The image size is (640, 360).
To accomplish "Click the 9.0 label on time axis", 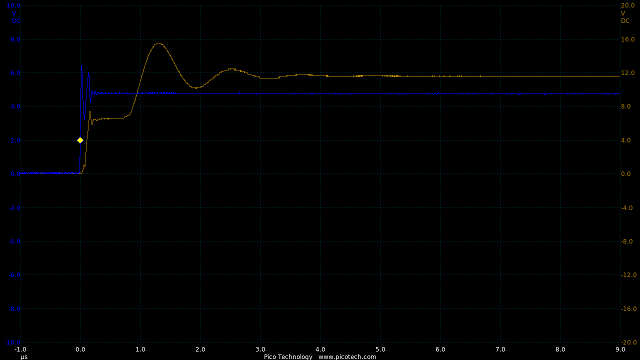I will coord(620,349).
